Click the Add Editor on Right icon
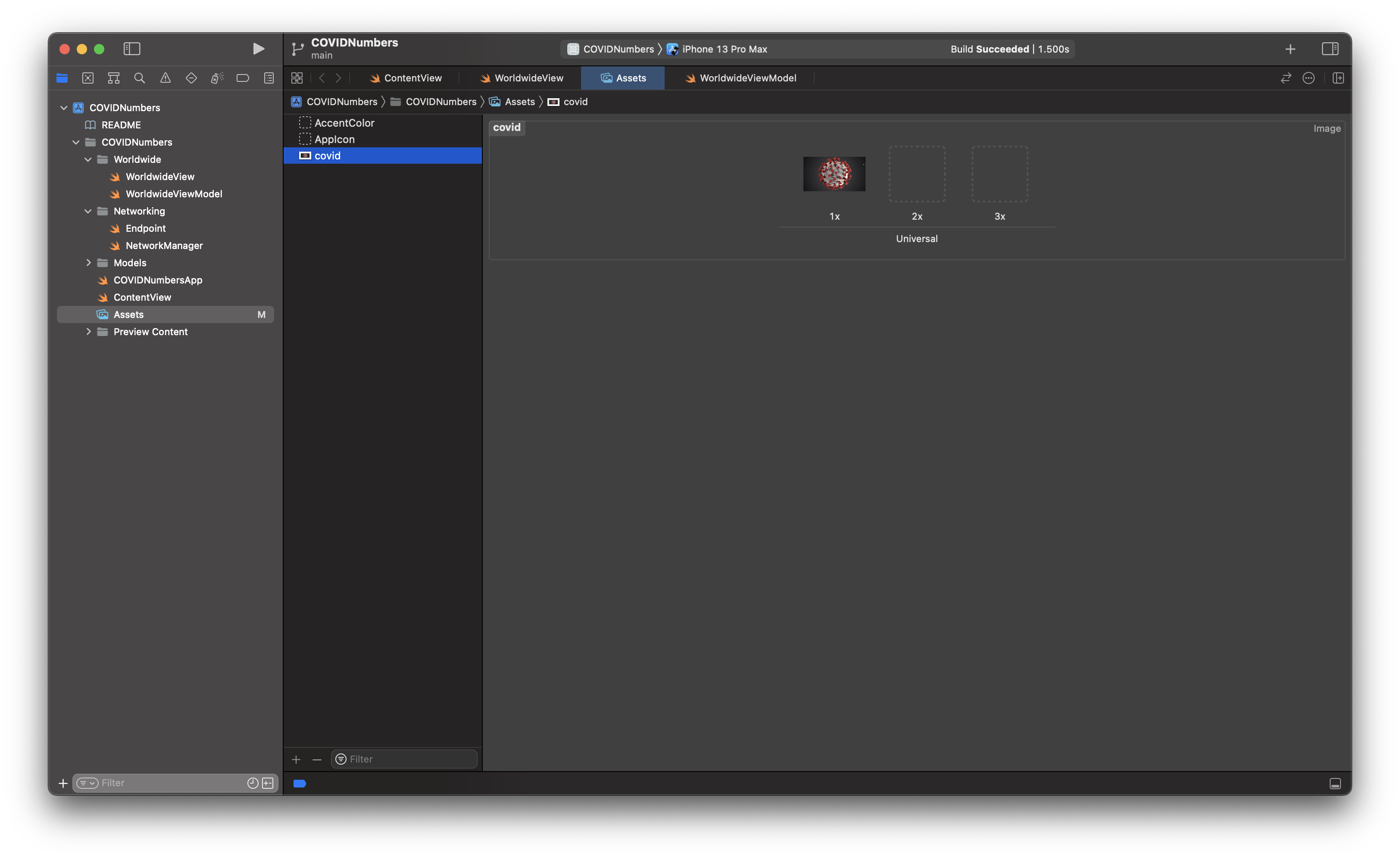 click(1338, 78)
